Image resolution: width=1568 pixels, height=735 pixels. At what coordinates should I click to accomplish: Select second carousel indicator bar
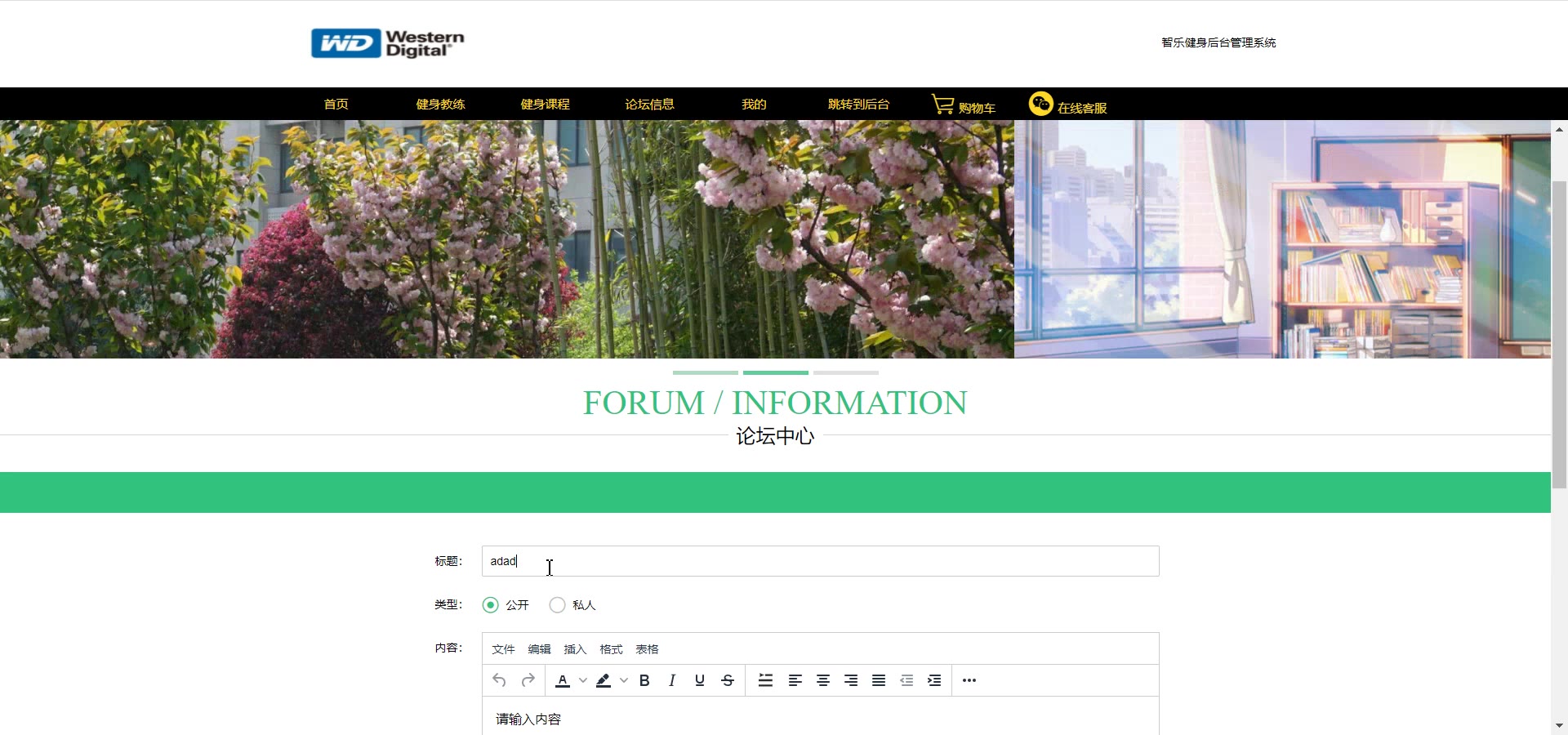[776, 372]
